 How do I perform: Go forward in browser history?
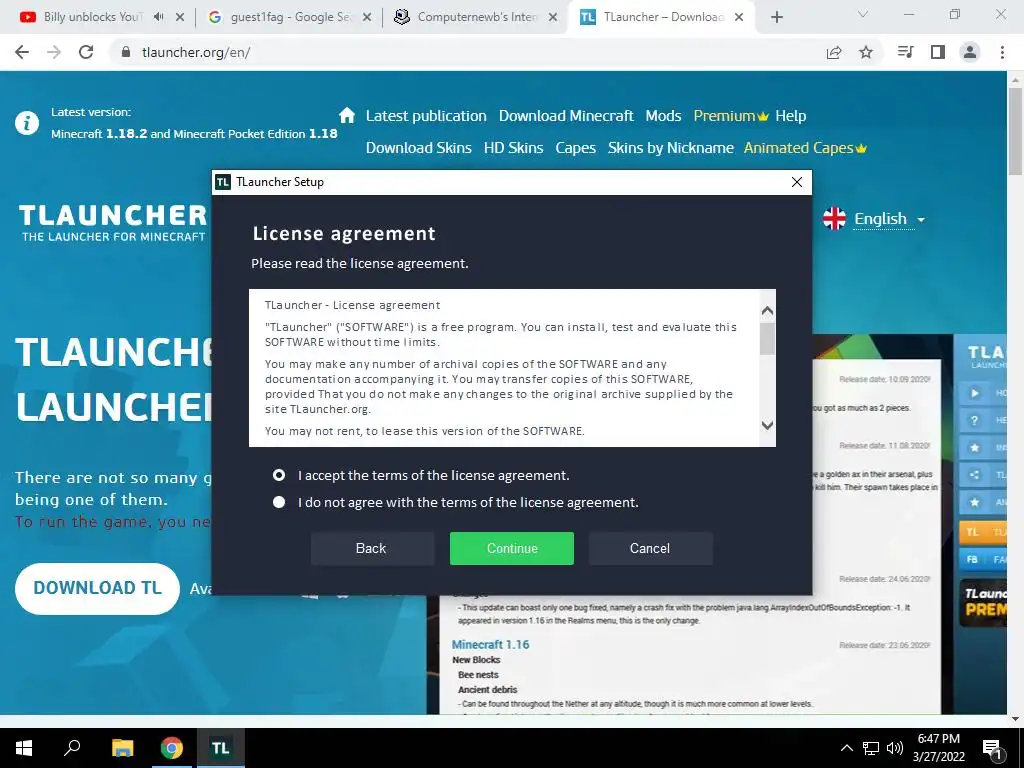pos(54,52)
